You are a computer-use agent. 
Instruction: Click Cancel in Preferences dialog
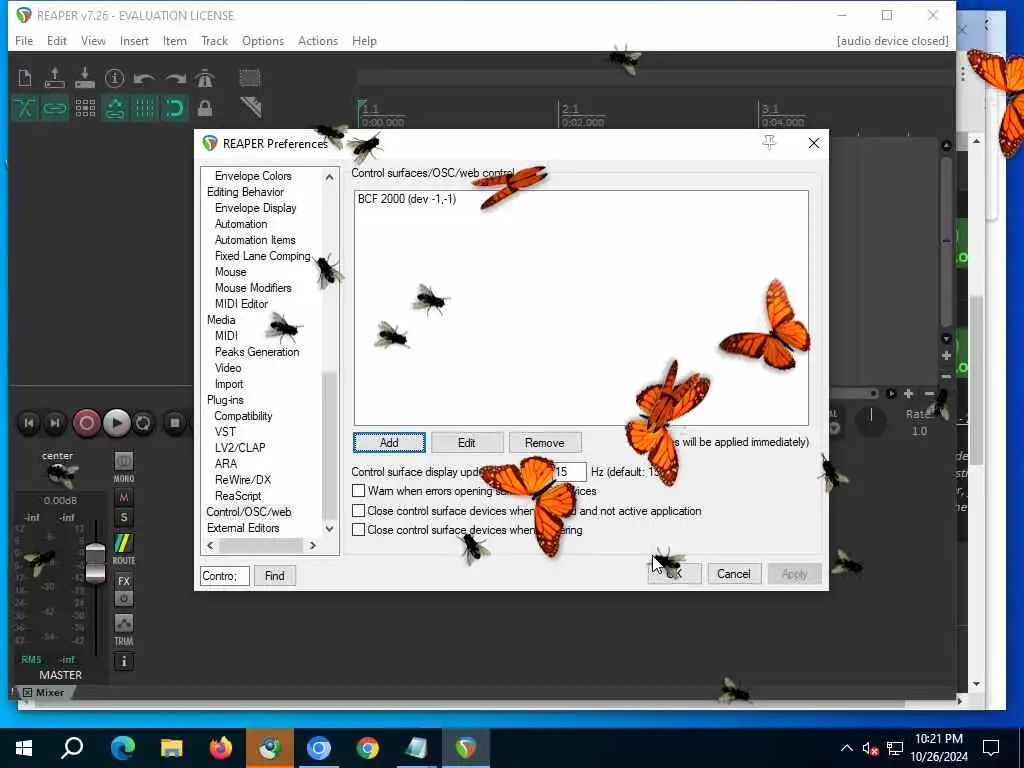pyautogui.click(x=733, y=574)
